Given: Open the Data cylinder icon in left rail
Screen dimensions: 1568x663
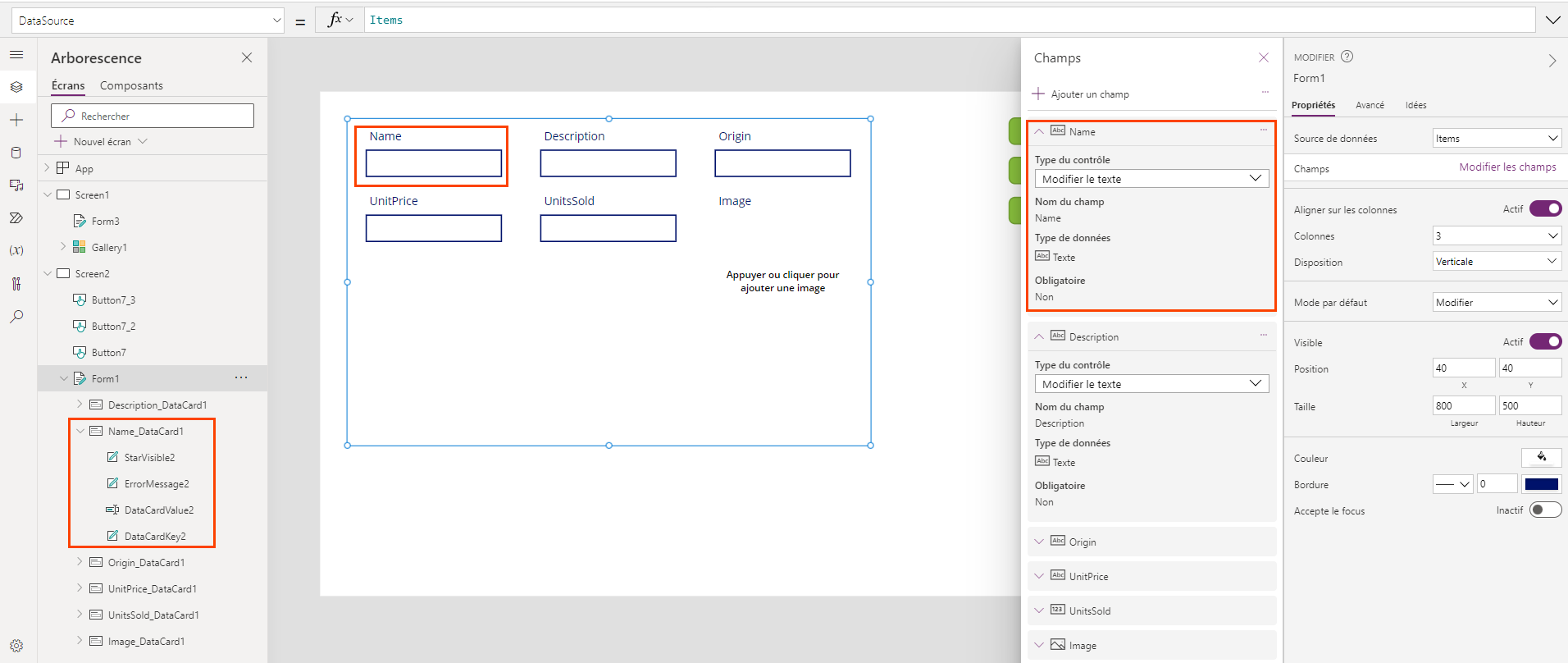Looking at the screenshot, I should 16,153.
